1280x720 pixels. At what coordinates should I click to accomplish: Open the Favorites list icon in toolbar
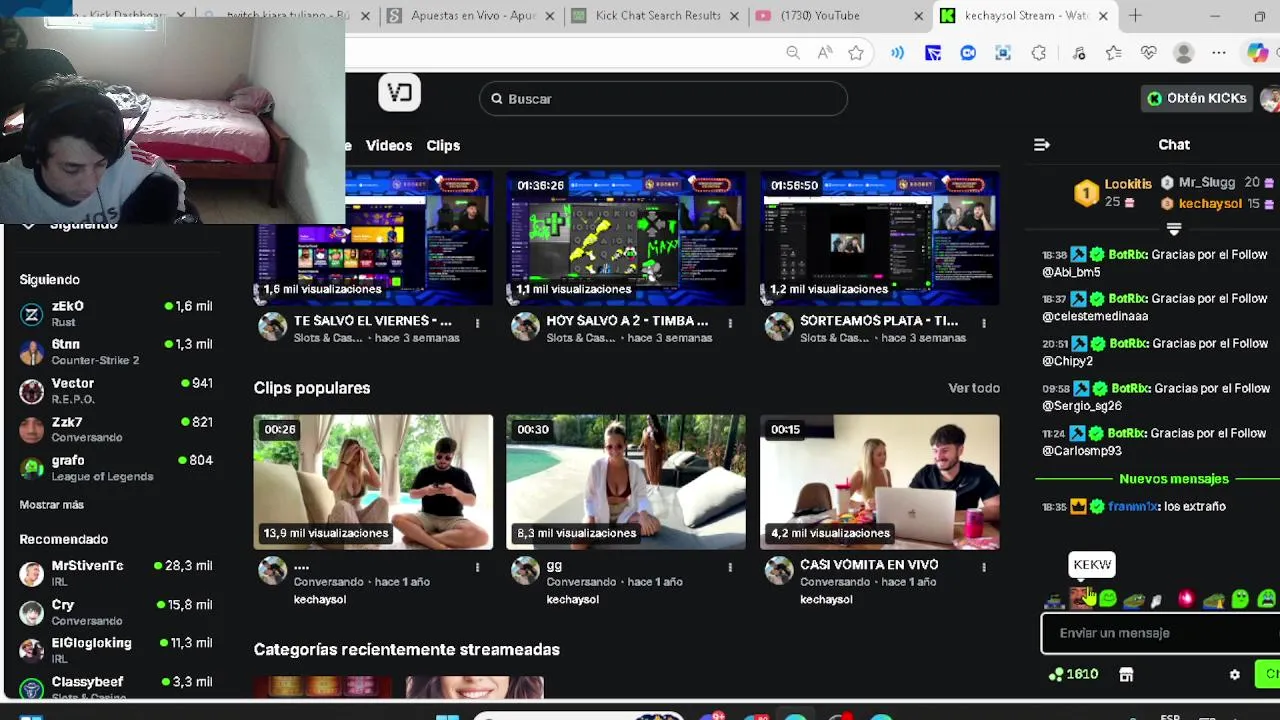[1114, 53]
